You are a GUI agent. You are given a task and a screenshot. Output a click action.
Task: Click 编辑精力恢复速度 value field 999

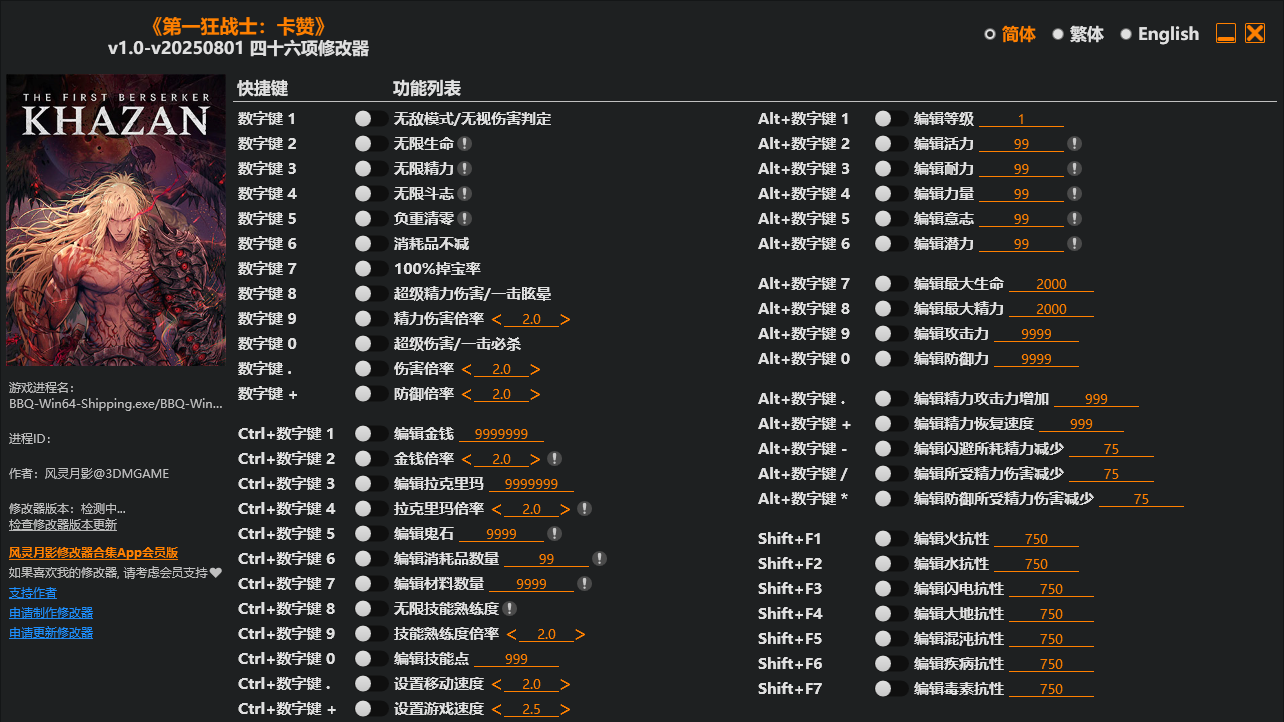[1081, 424]
